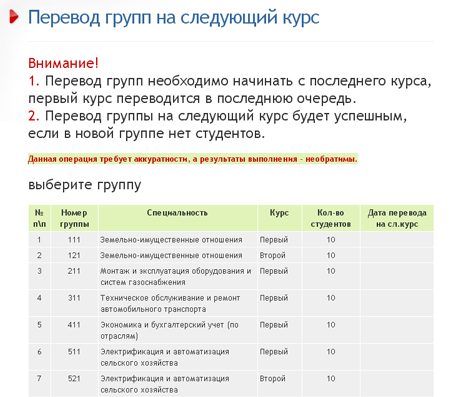Click student count 10 in group 511 row
Image resolution: width=460 pixels, height=397 pixels.
[x=331, y=352]
